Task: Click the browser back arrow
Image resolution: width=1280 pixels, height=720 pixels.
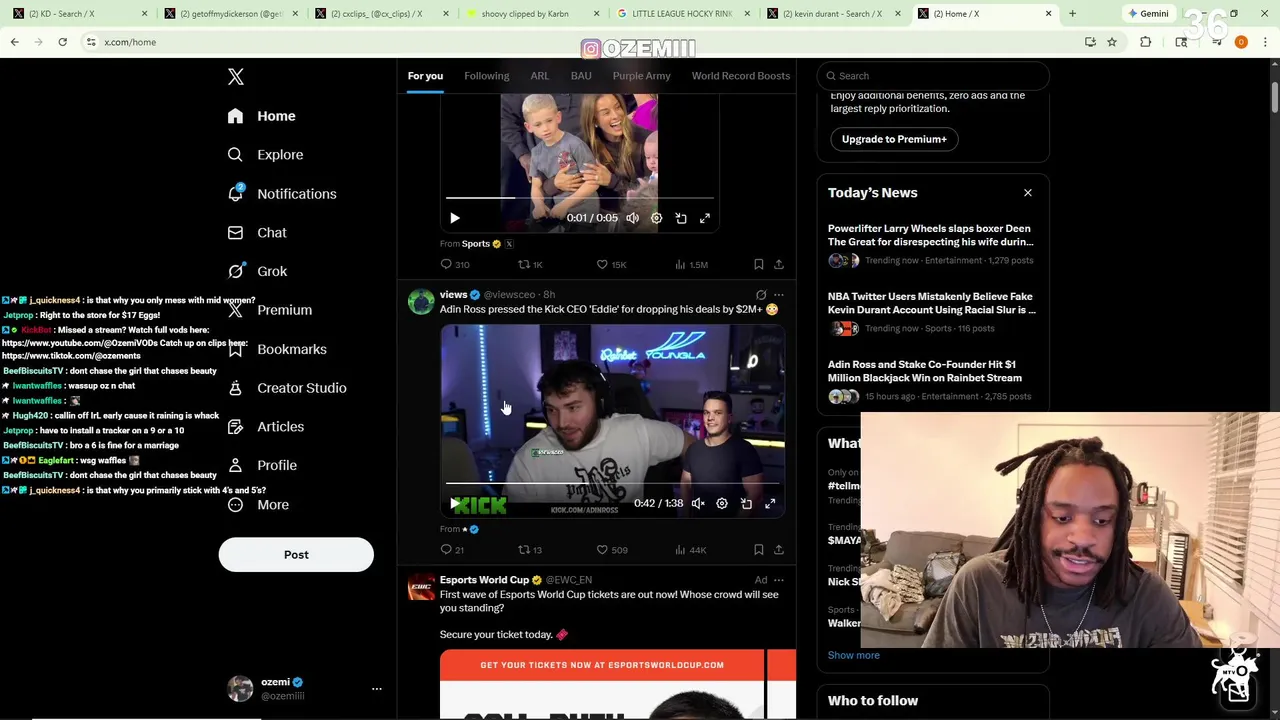Action: point(15,42)
